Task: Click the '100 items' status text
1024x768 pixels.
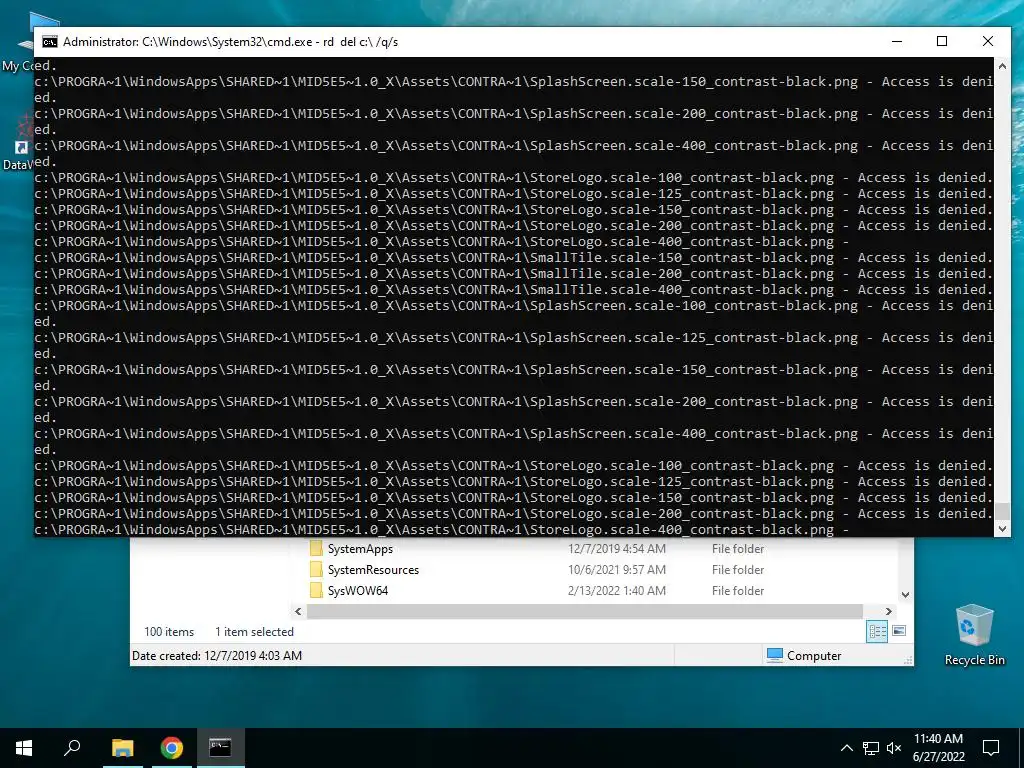Action: (x=169, y=632)
